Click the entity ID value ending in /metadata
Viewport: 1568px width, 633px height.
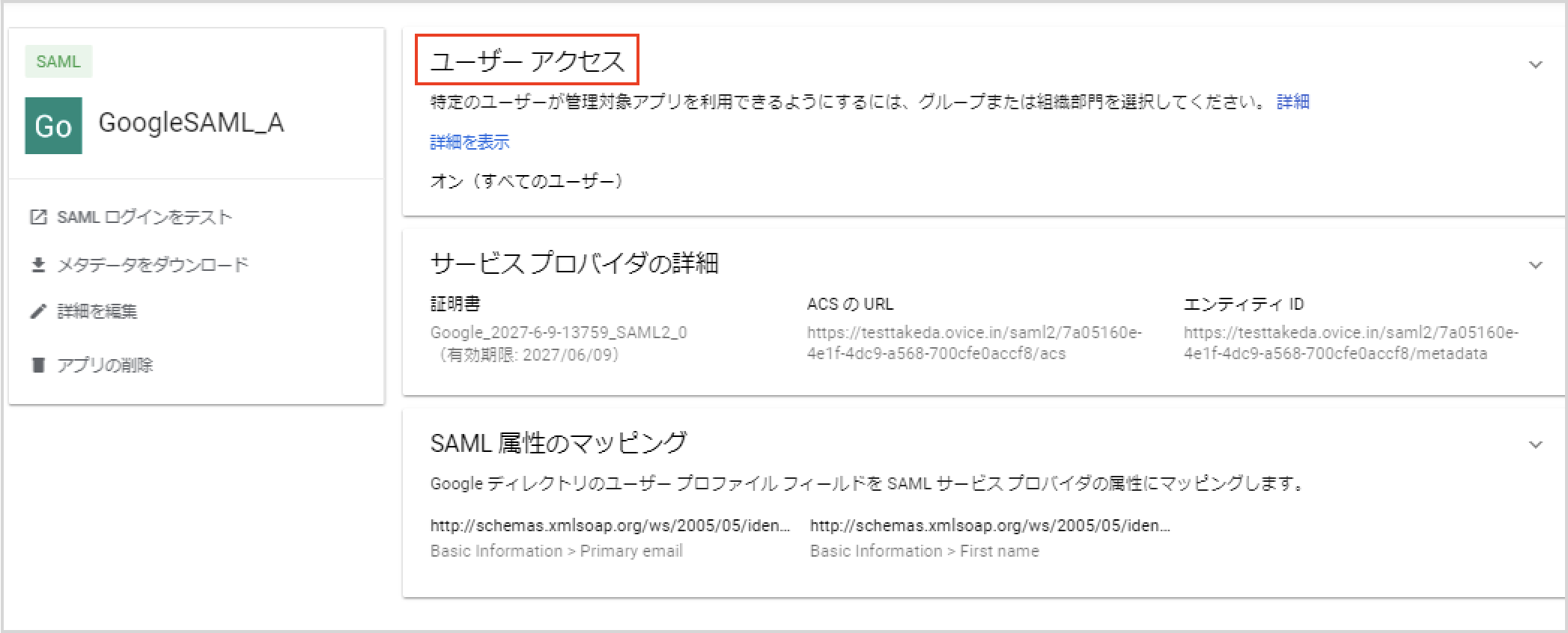pos(1351,343)
